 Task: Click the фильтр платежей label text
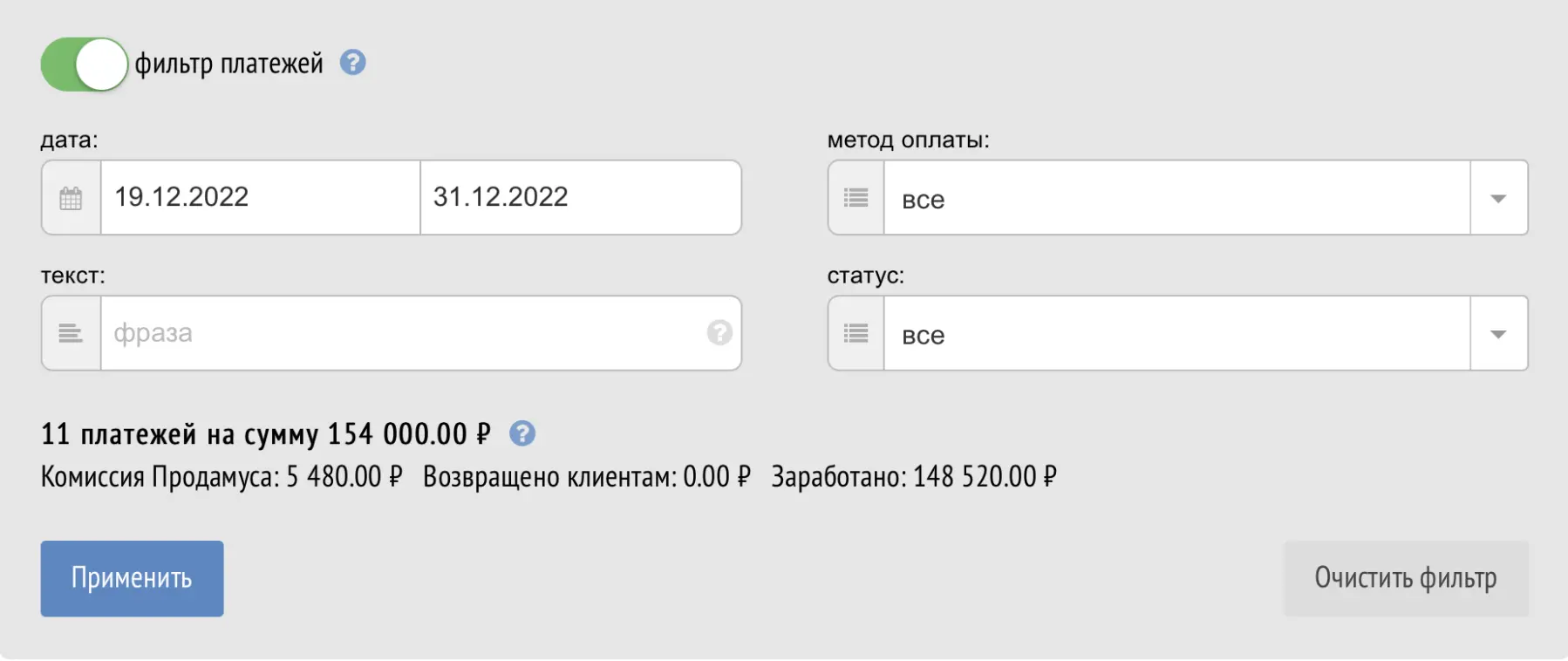pos(228,64)
